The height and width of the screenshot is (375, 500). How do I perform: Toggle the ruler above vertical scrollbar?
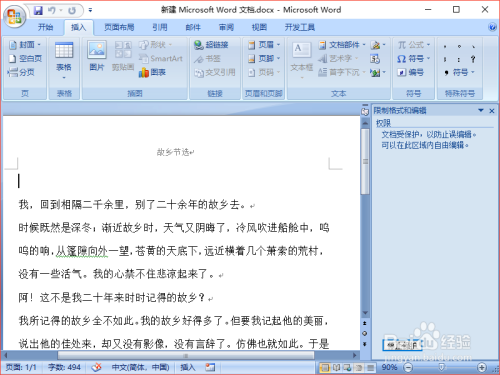point(365,111)
